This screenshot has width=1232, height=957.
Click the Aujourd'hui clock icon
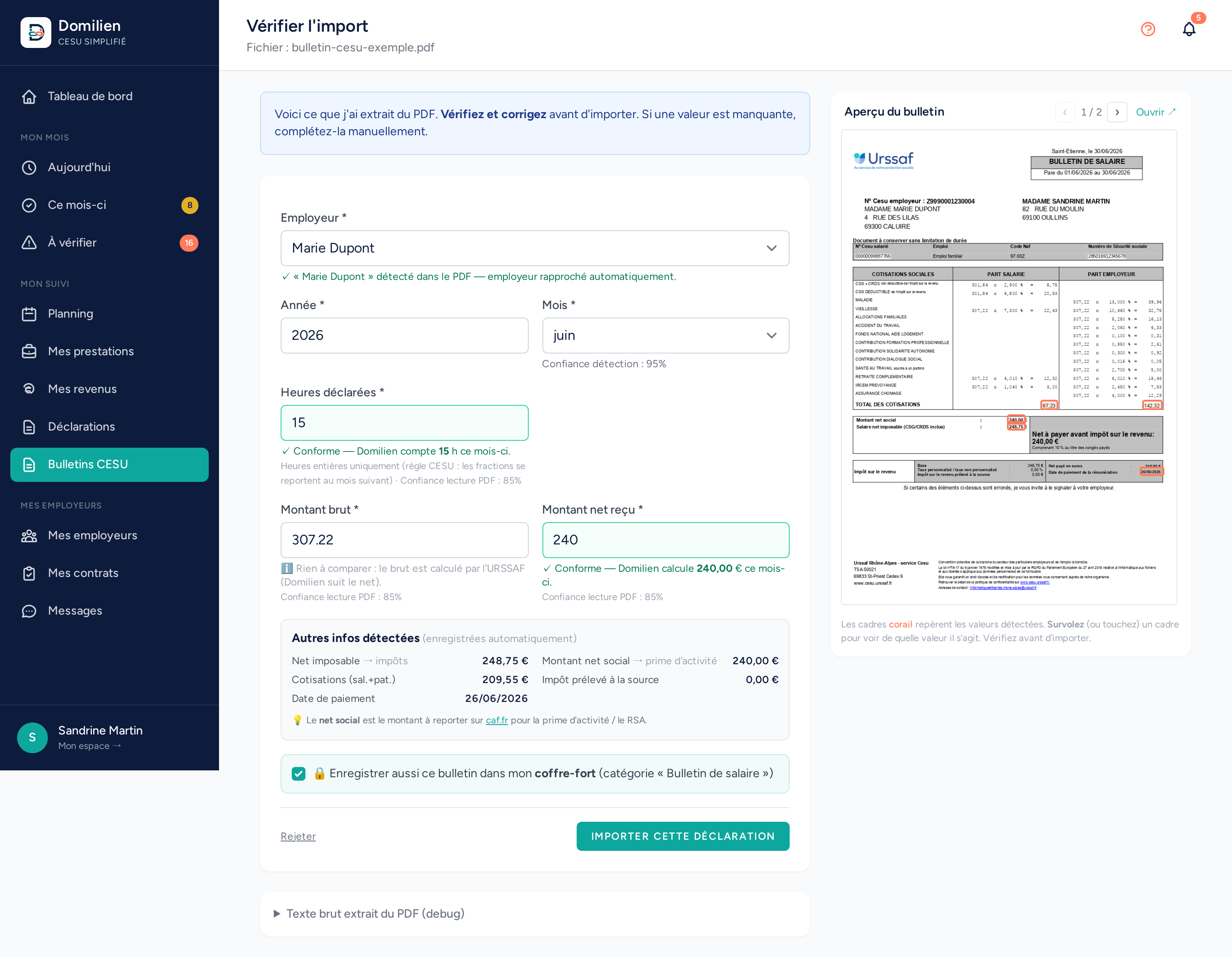tap(29, 168)
